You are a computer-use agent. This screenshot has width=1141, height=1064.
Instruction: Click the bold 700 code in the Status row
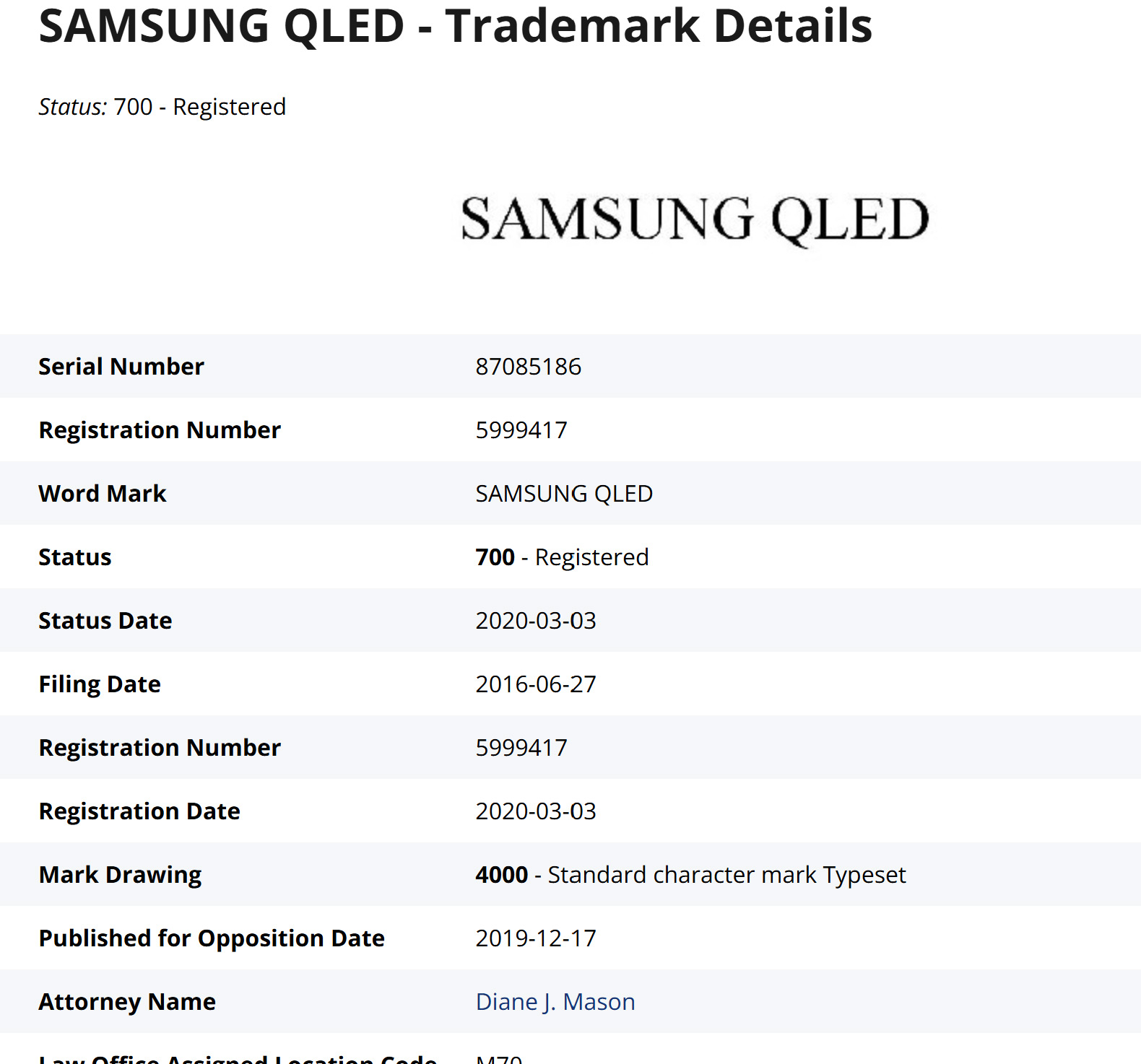pos(495,557)
